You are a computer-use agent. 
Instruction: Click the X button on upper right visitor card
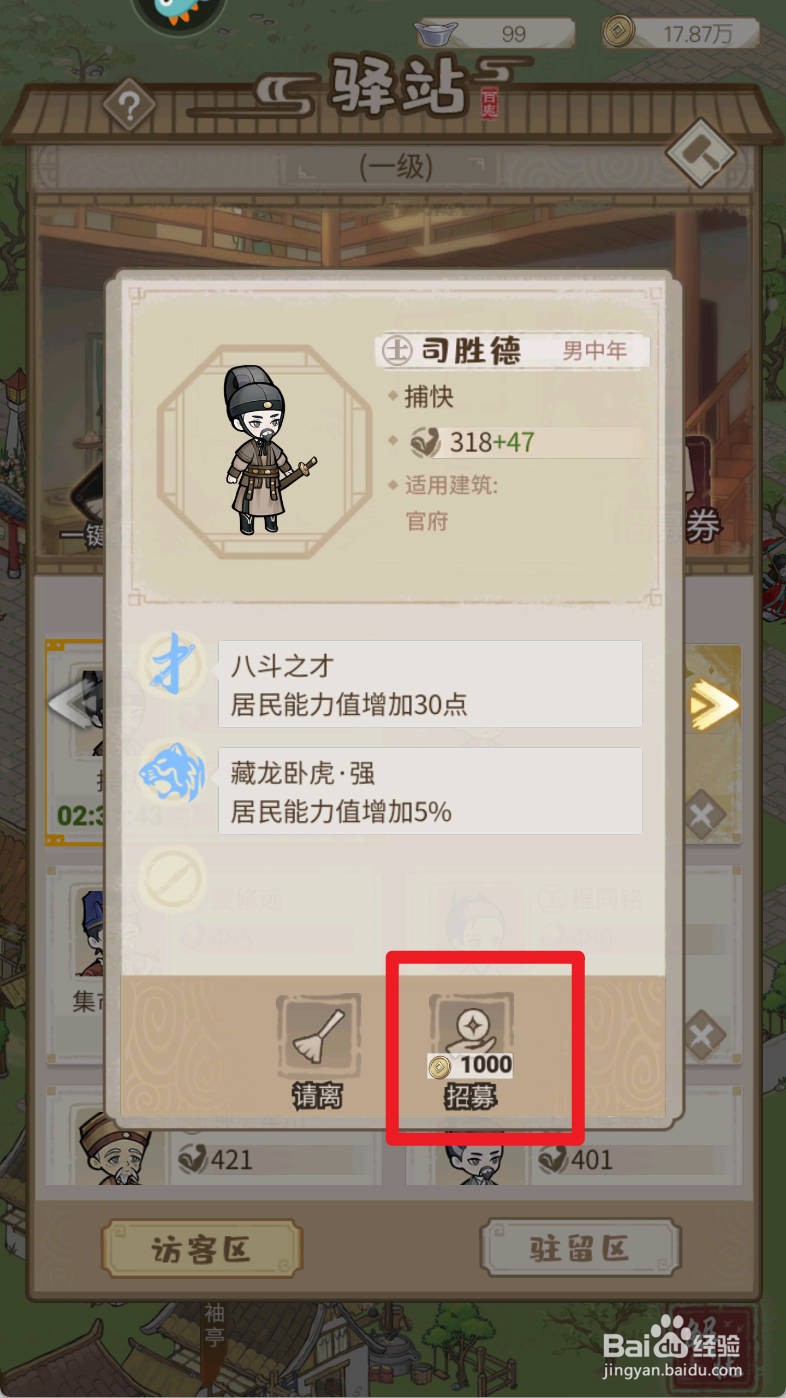click(703, 815)
